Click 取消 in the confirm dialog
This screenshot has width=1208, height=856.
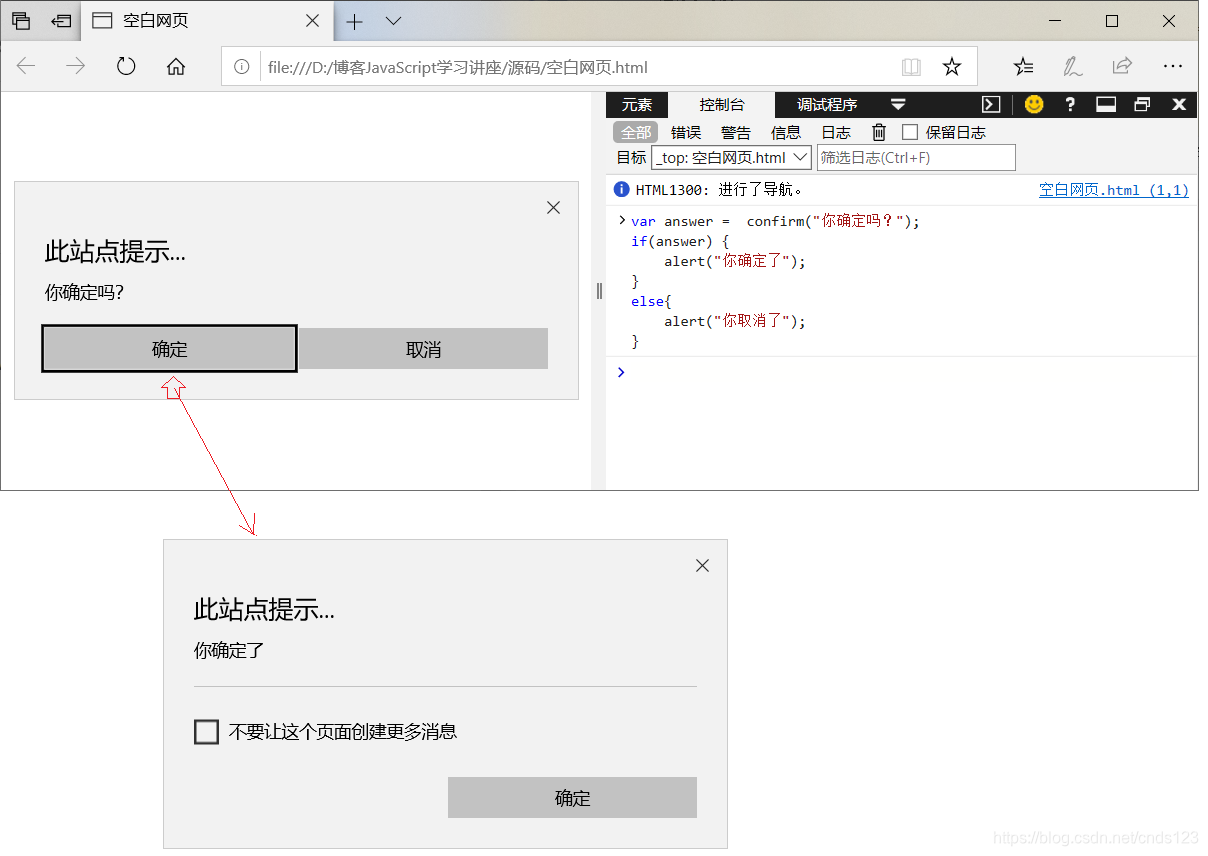point(422,348)
